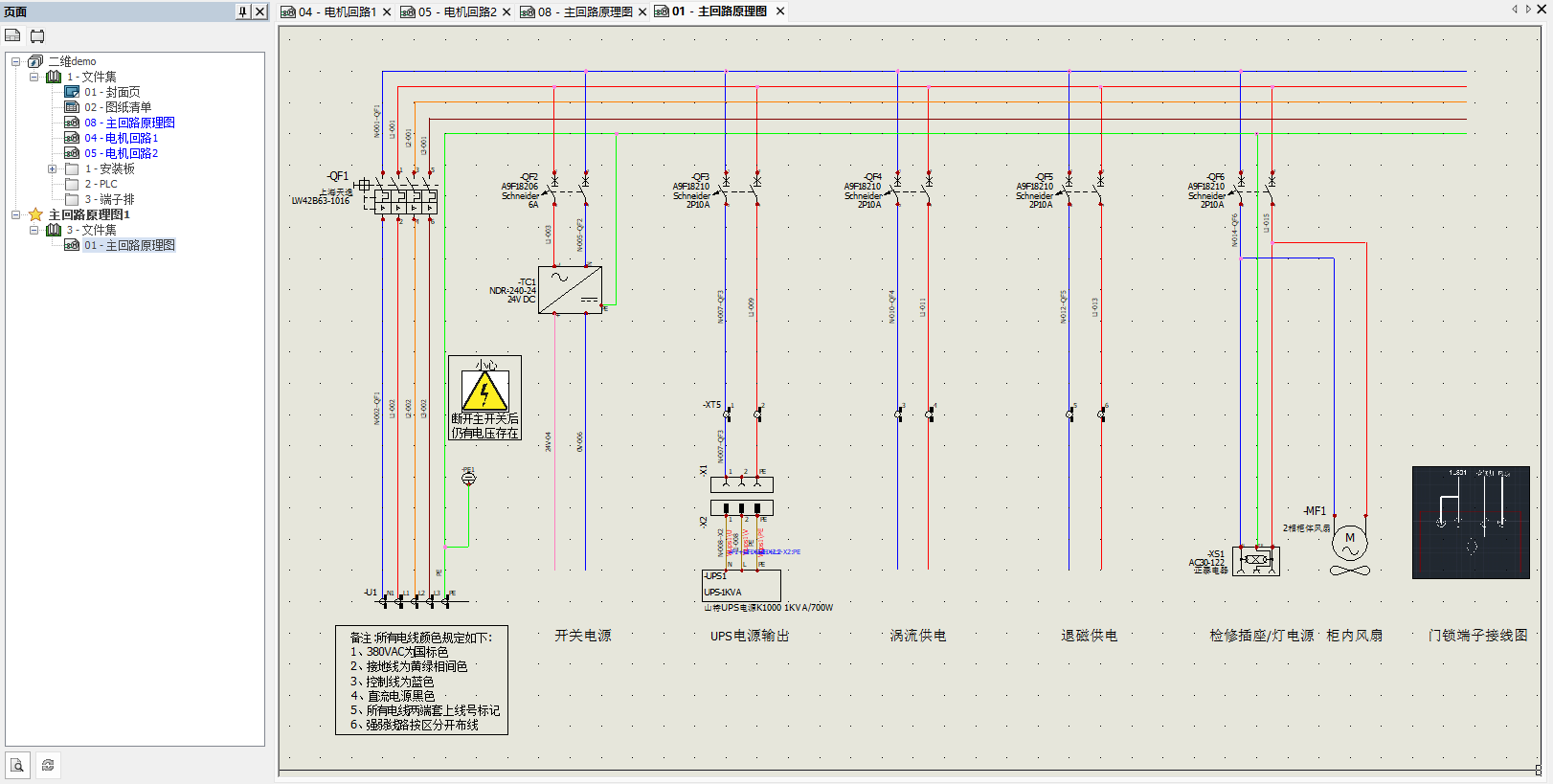
Task: Select highlighted 01 - 主回路原理图 tree row
Action: click(129, 245)
